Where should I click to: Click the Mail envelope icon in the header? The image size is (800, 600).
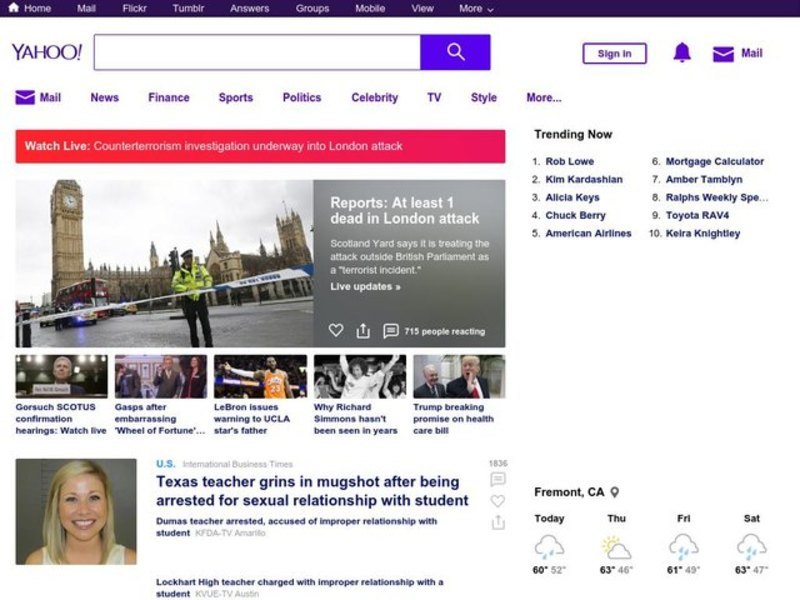pyautogui.click(x=723, y=54)
